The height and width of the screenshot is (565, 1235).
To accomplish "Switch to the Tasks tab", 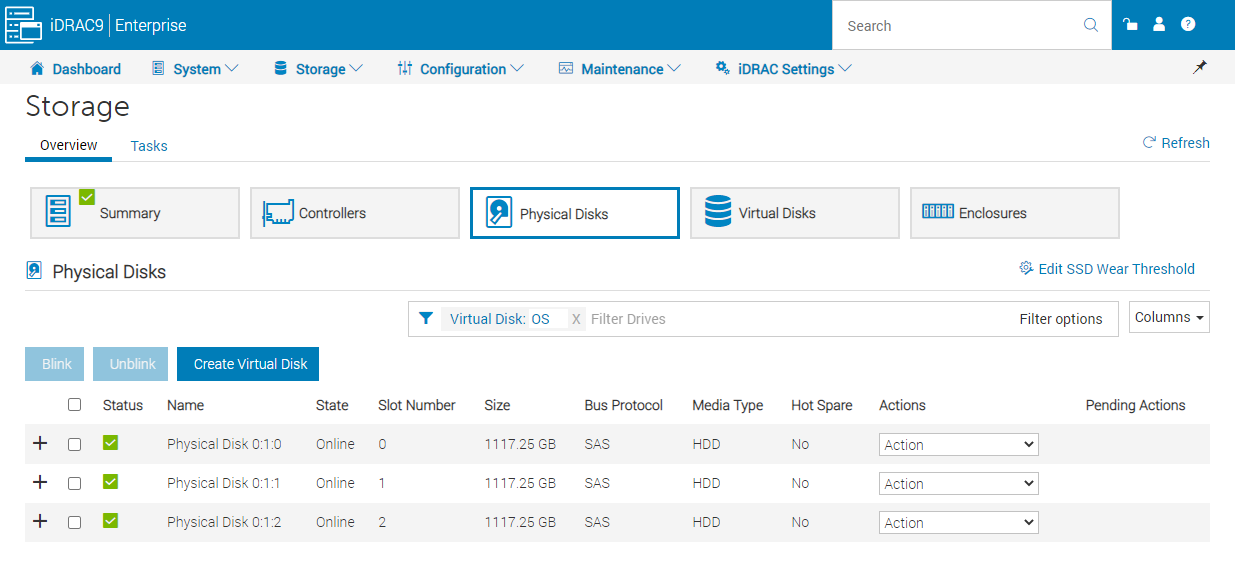I will pyautogui.click(x=149, y=146).
